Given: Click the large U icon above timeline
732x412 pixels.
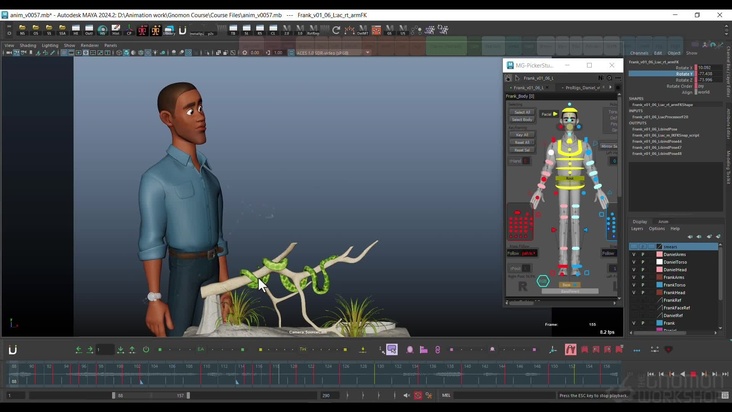Looking at the screenshot, I should point(13,349).
